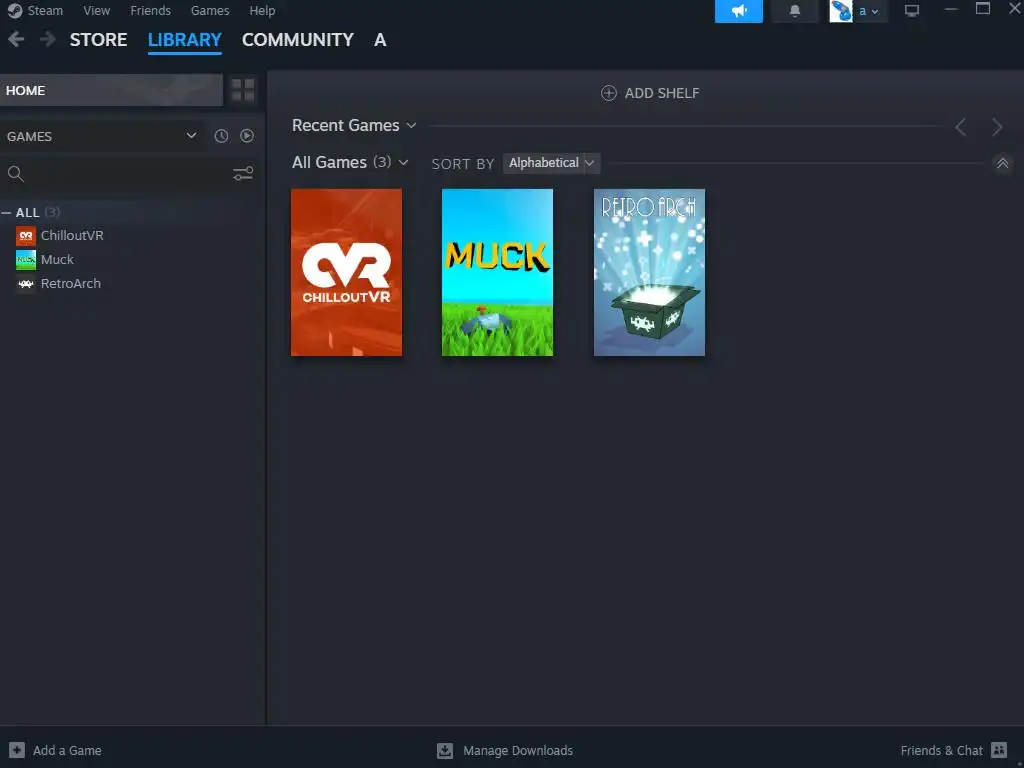Click Manage Downloads label
Image resolution: width=1024 pixels, height=768 pixels.
[518, 750]
